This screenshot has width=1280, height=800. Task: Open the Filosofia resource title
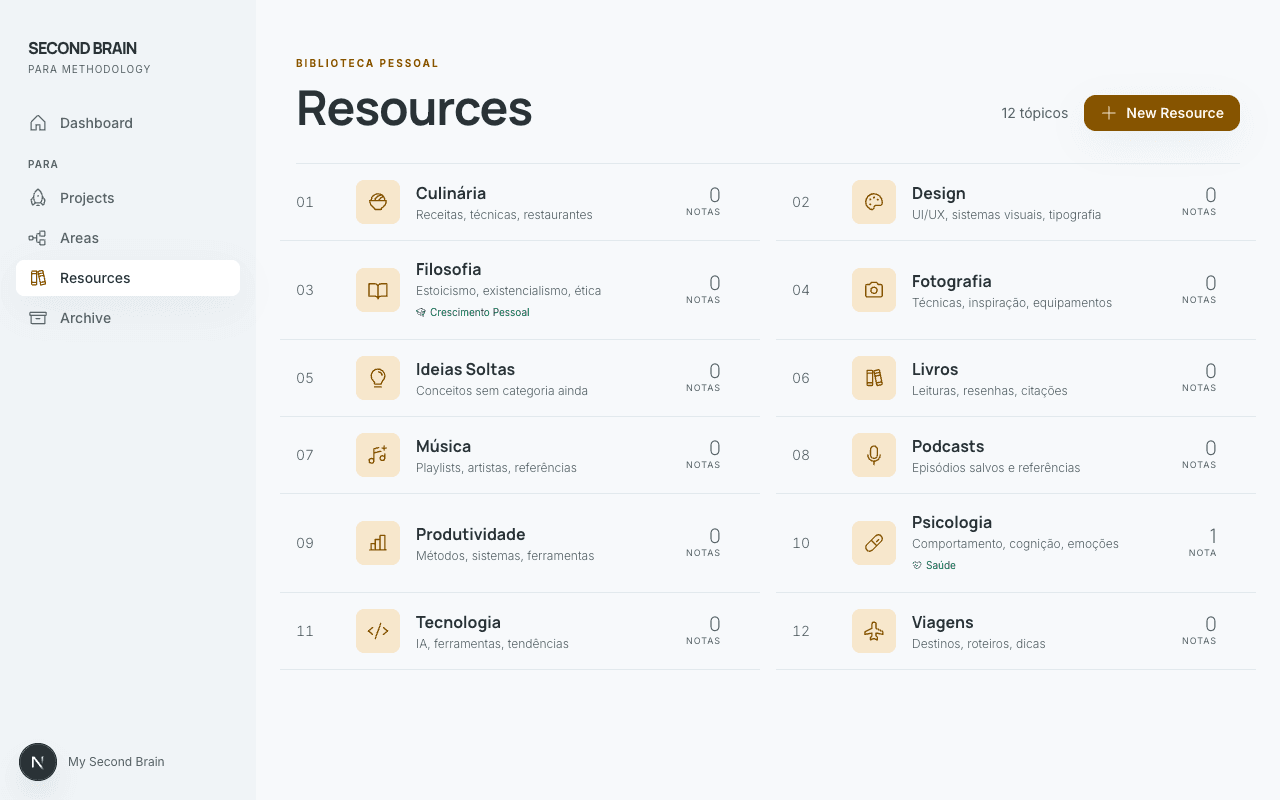[x=449, y=269]
